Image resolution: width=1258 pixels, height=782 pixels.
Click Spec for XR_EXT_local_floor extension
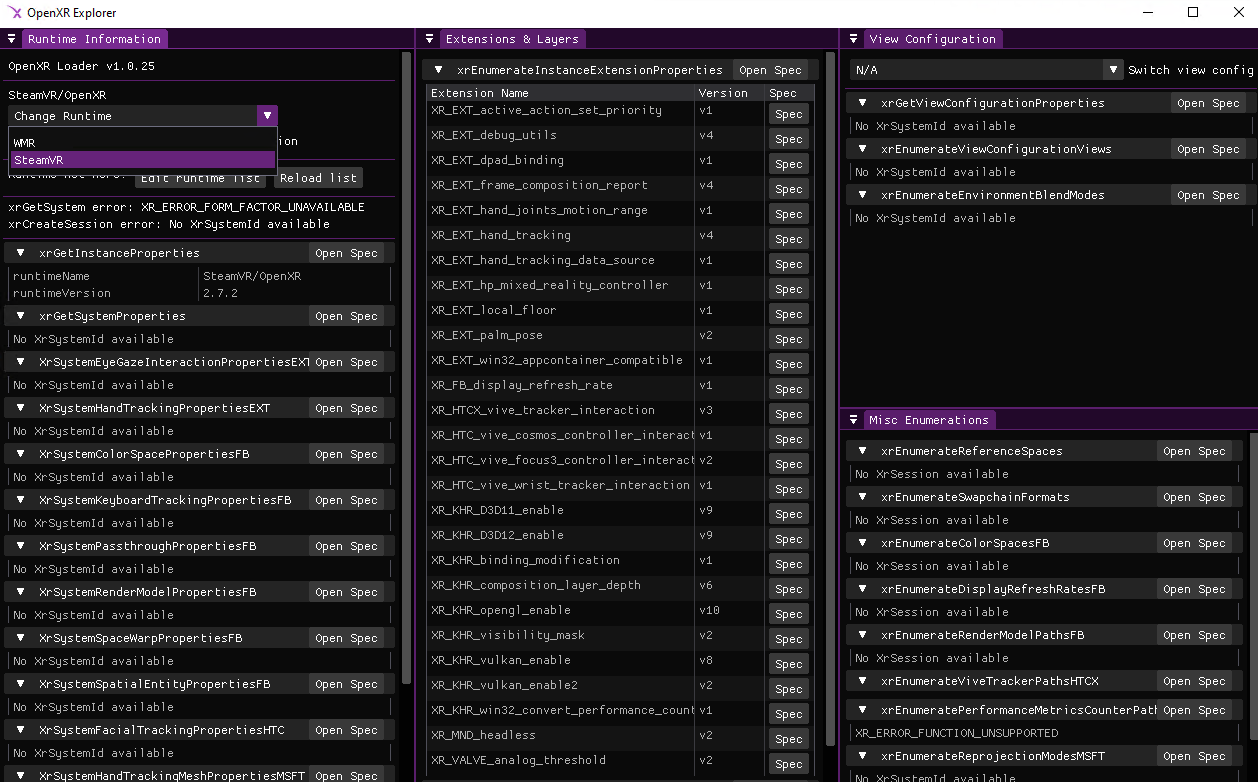pos(789,314)
